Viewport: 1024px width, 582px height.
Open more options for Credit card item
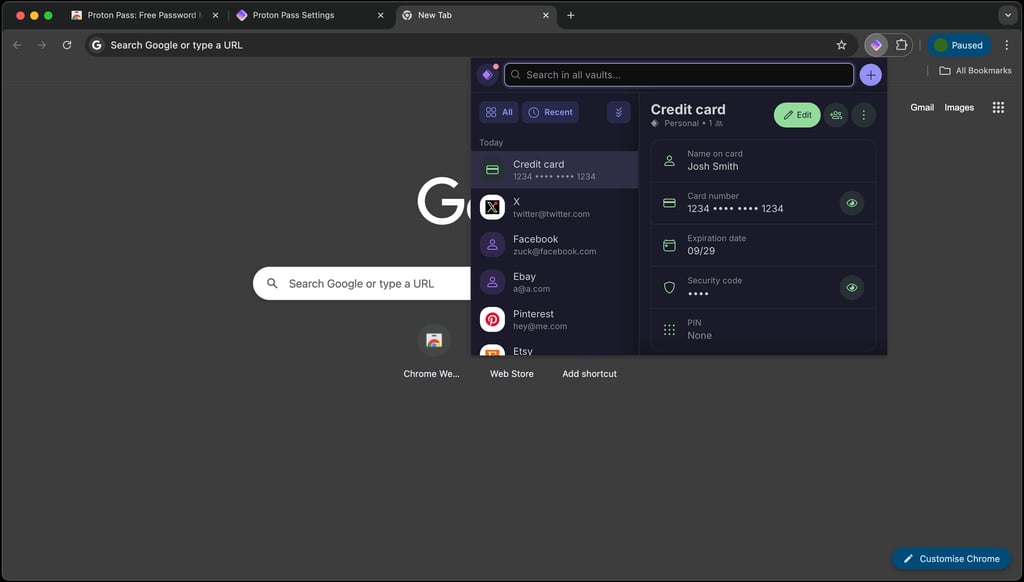(x=863, y=115)
